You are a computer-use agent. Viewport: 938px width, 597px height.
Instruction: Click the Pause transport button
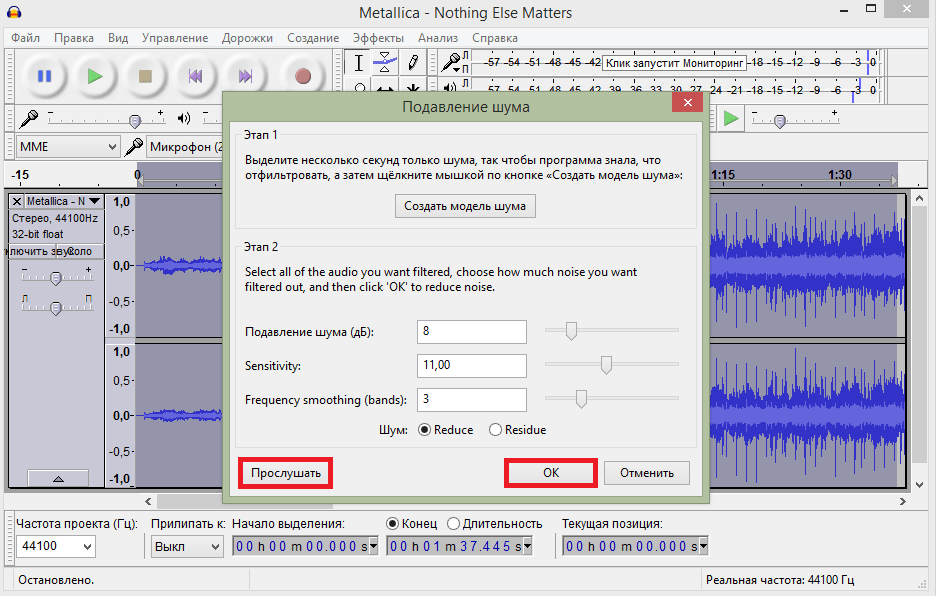[x=44, y=76]
